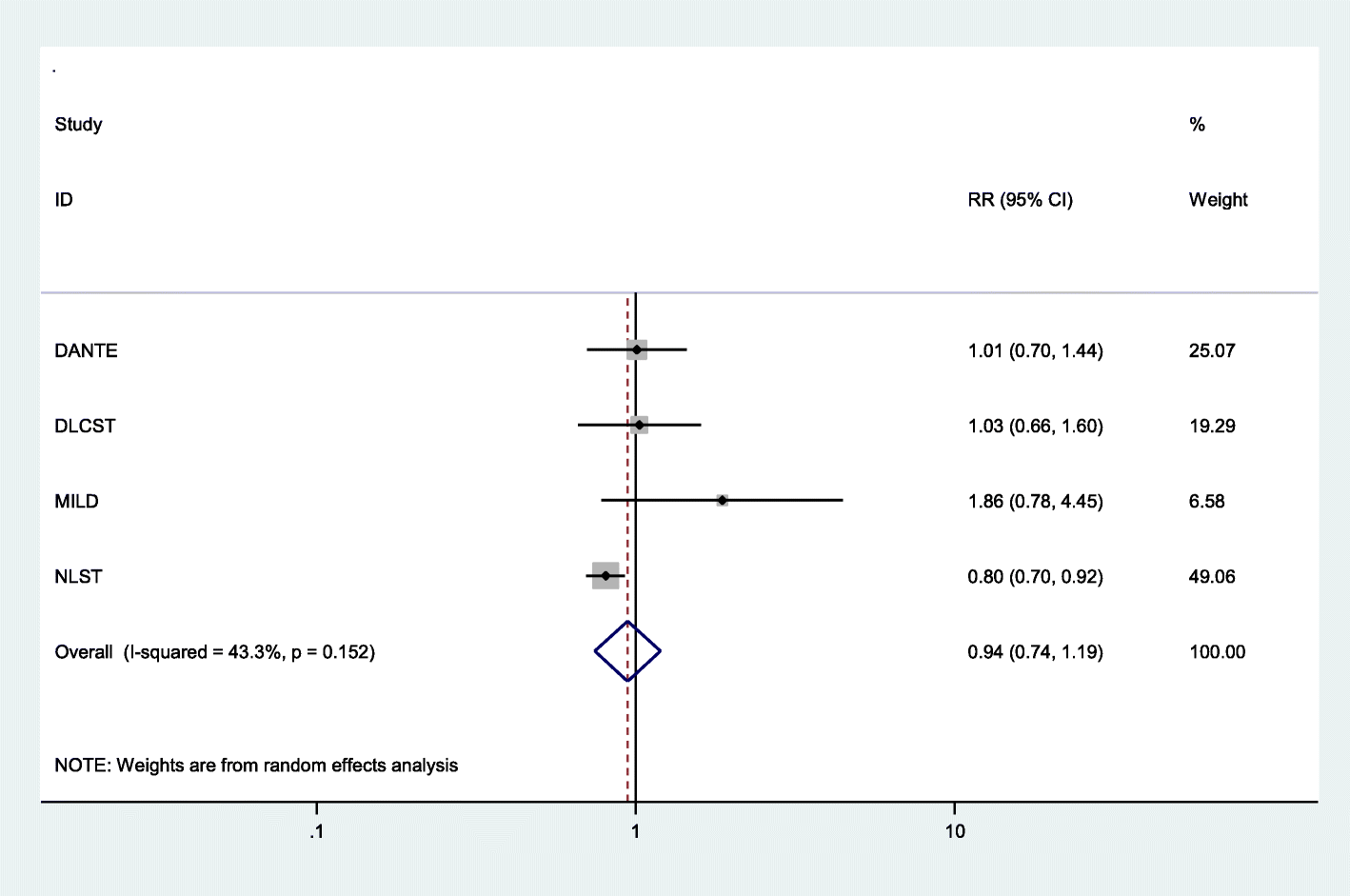1350x896 pixels.
Task: Click the overall pooled-effect diamond
Action: pyautogui.click(x=627, y=651)
